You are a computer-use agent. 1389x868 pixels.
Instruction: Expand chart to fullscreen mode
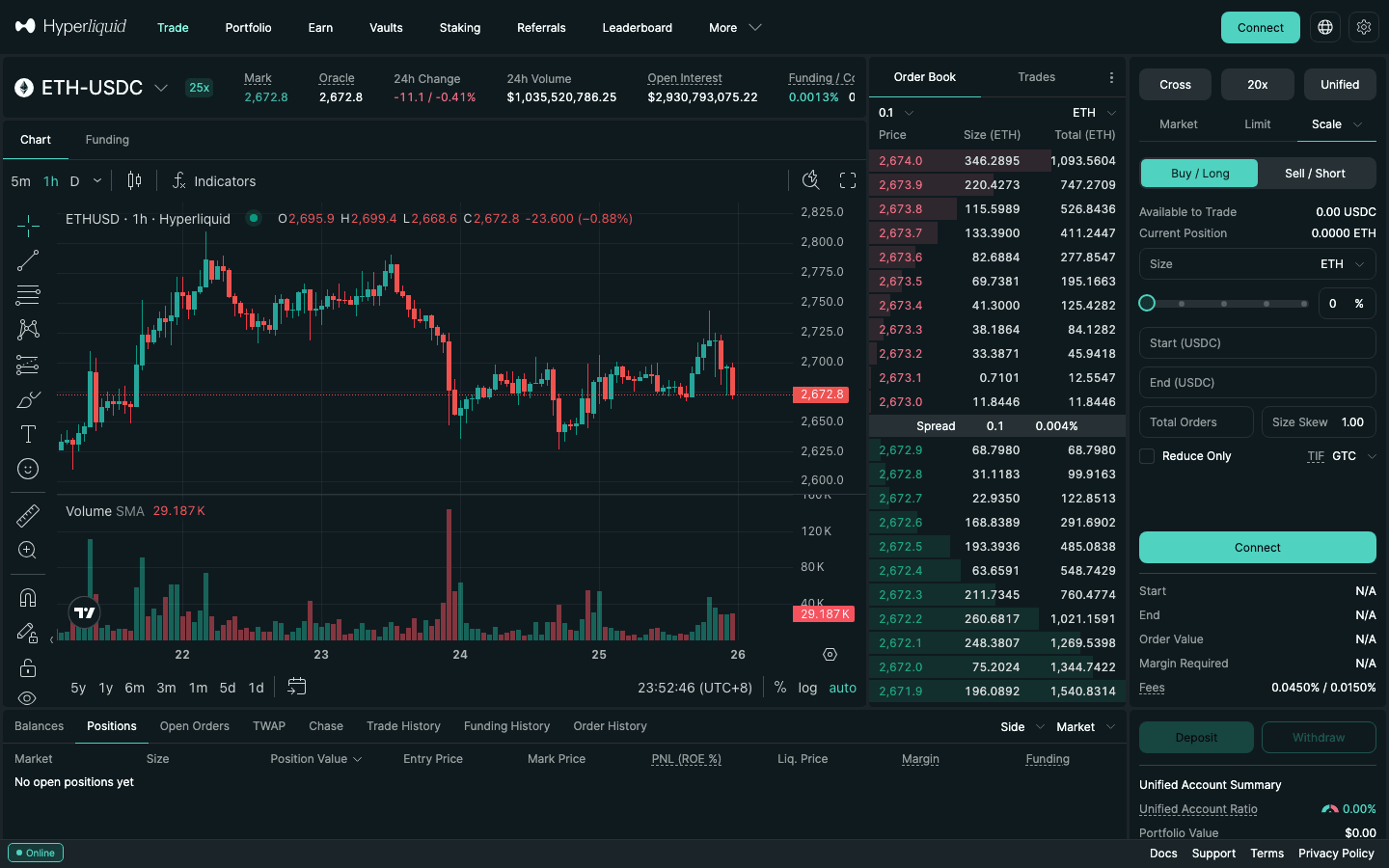[x=848, y=180]
